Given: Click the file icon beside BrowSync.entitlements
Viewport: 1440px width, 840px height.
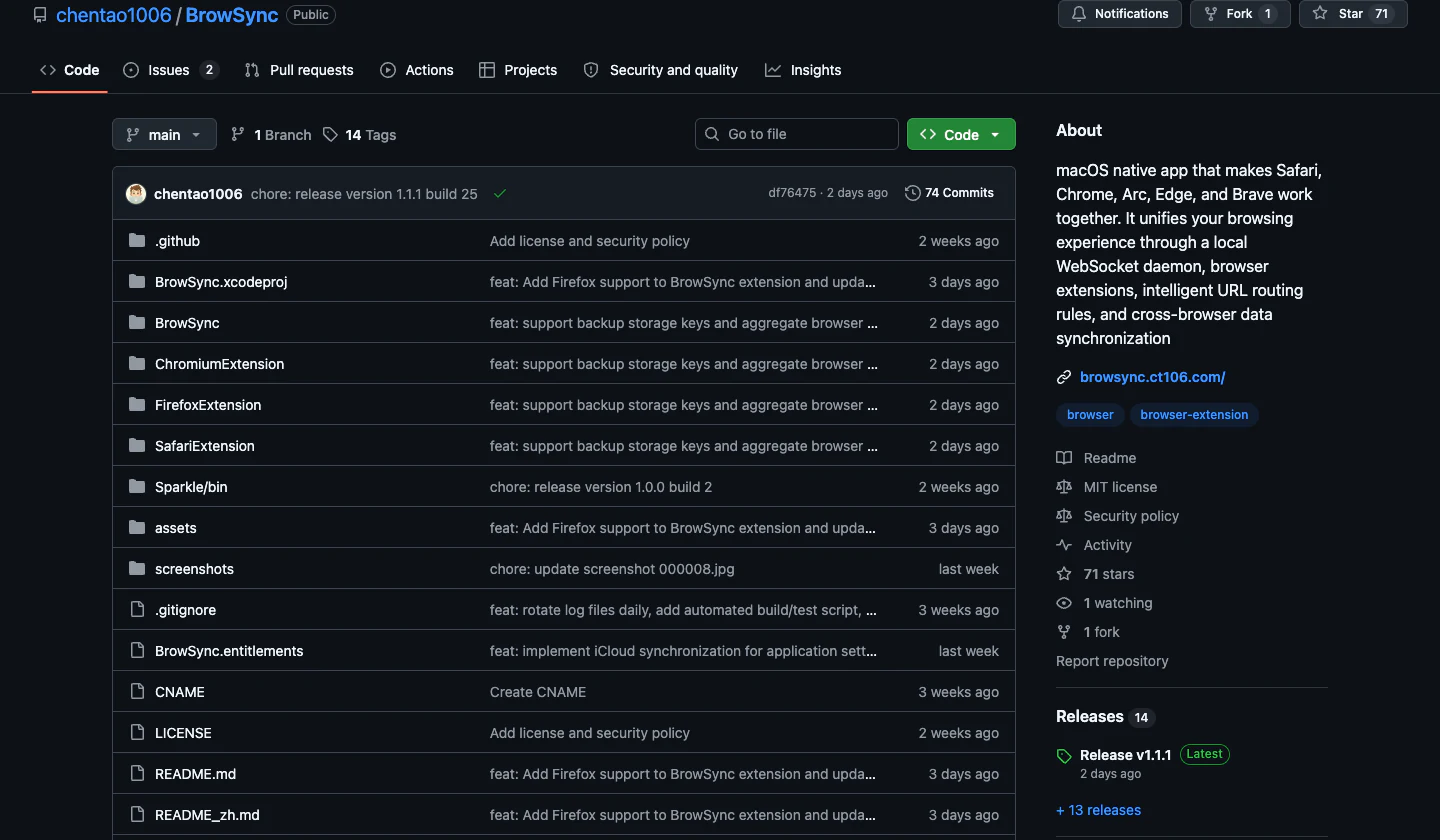Looking at the screenshot, I should [137, 651].
